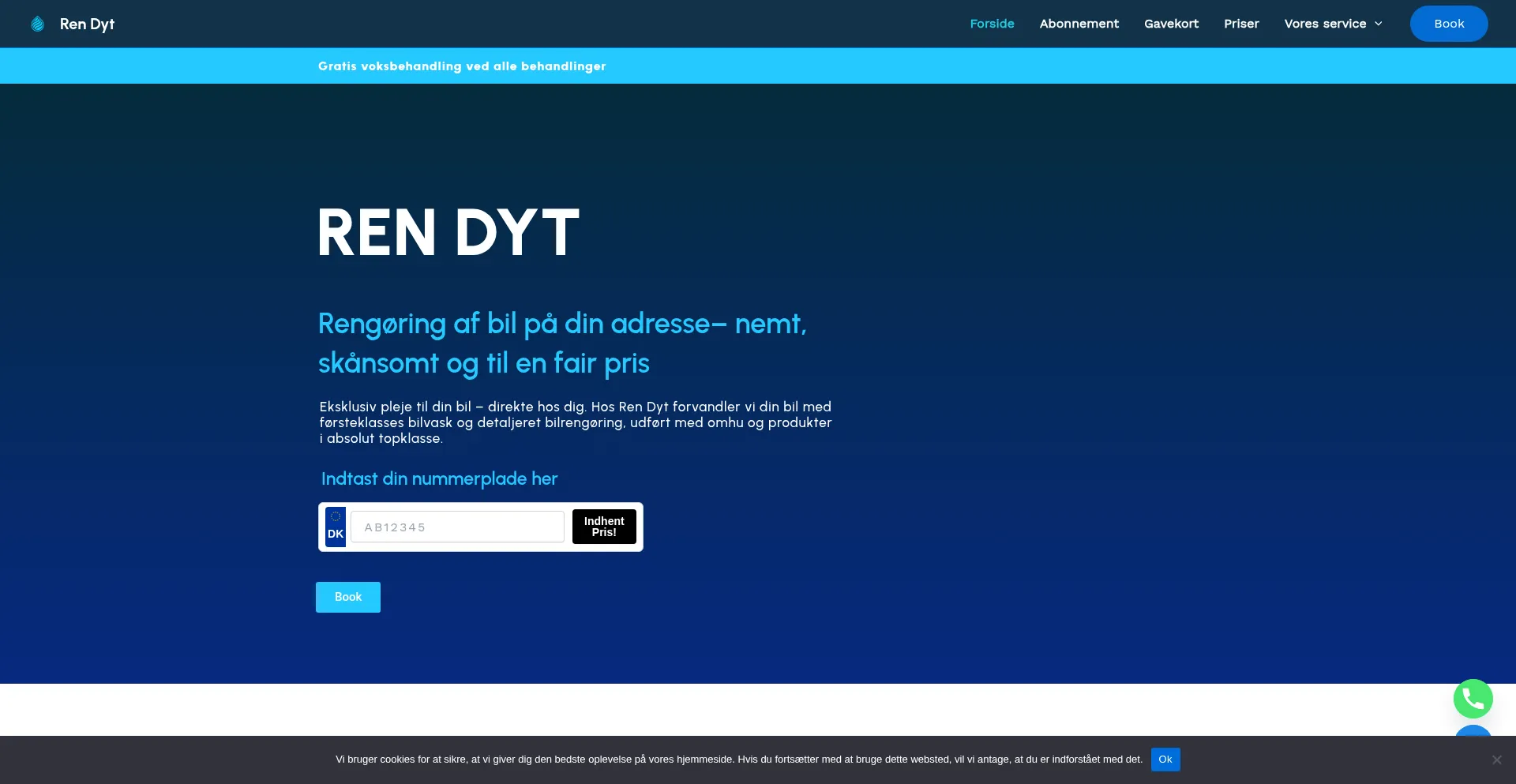Tap the green phone call icon
The image size is (1516, 784).
pyautogui.click(x=1473, y=699)
